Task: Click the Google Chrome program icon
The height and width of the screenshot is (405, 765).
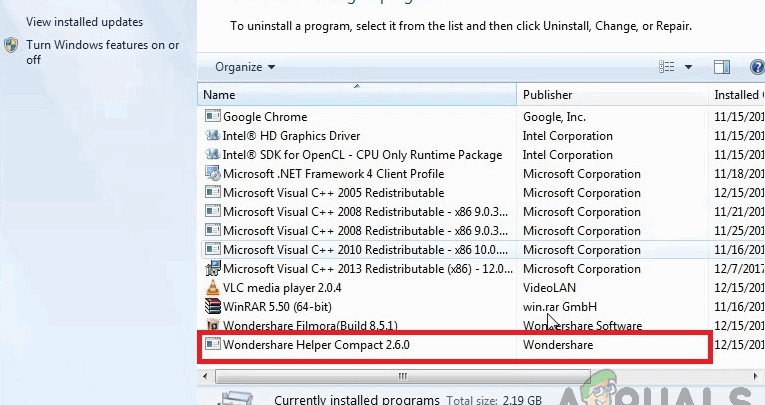Action: point(211,117)
